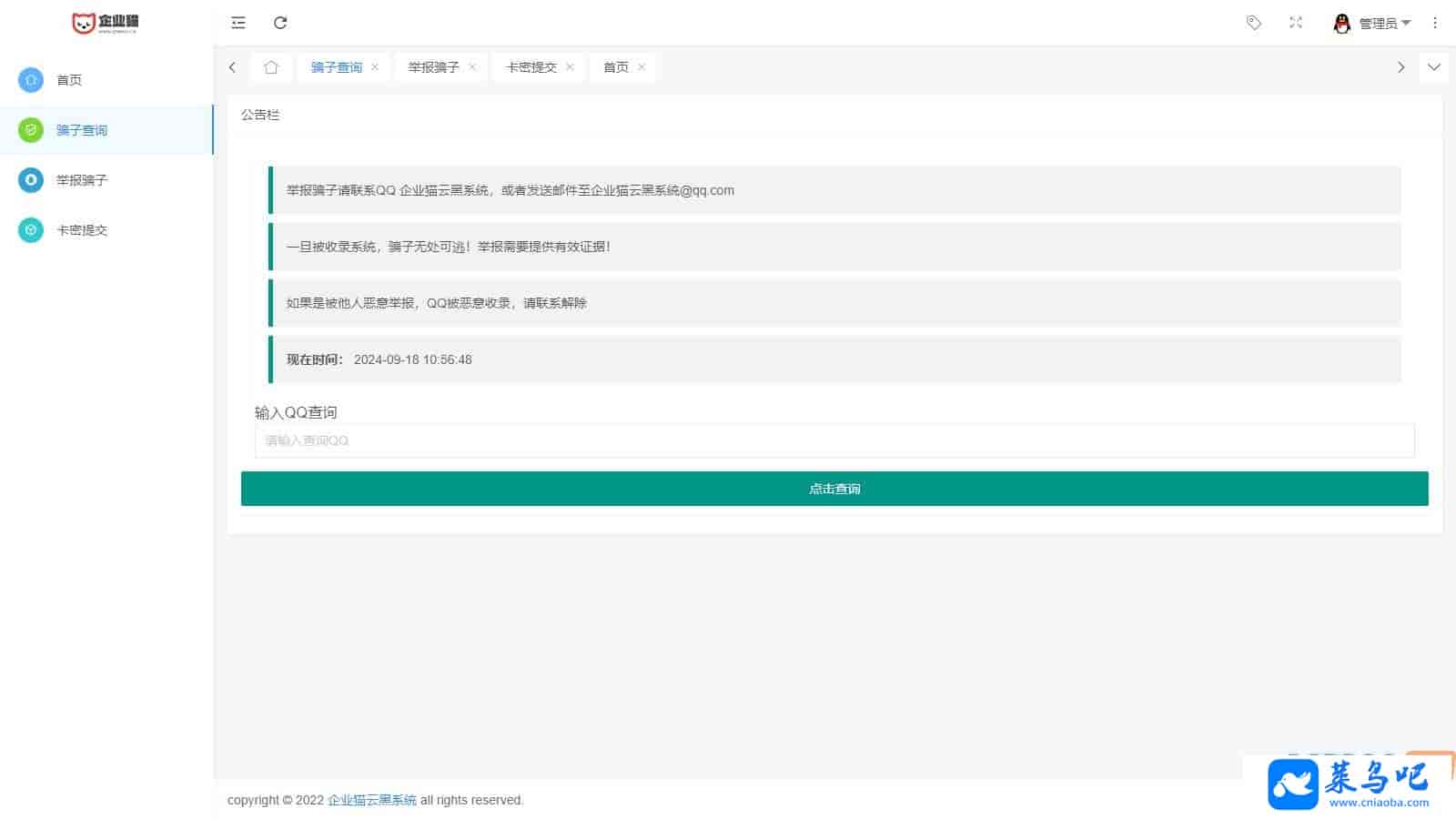Click the home icon tab
Image resolution: width=1456 pixels, height=819 pixels.
coord(271,67)
